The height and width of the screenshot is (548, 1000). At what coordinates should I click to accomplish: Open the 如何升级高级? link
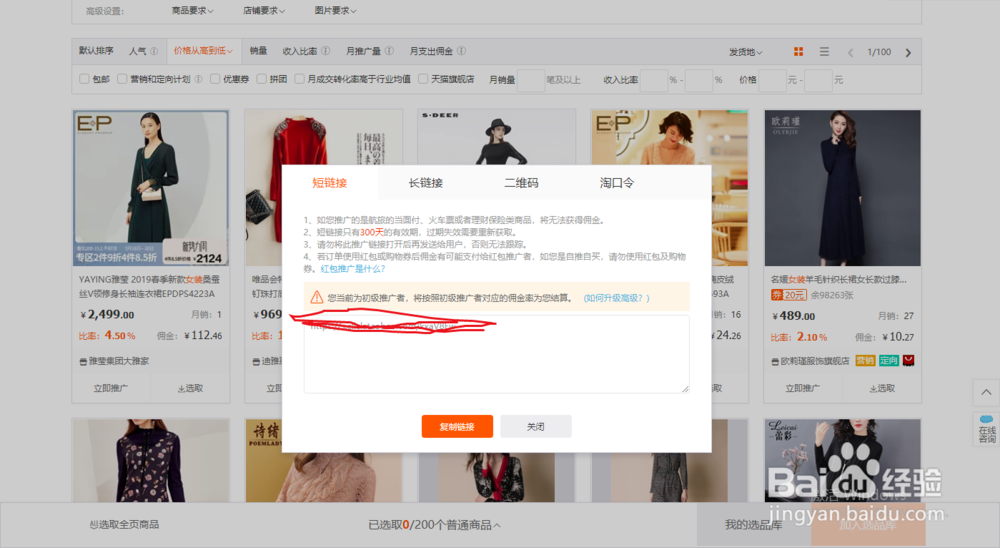click(x=616, y=298)
